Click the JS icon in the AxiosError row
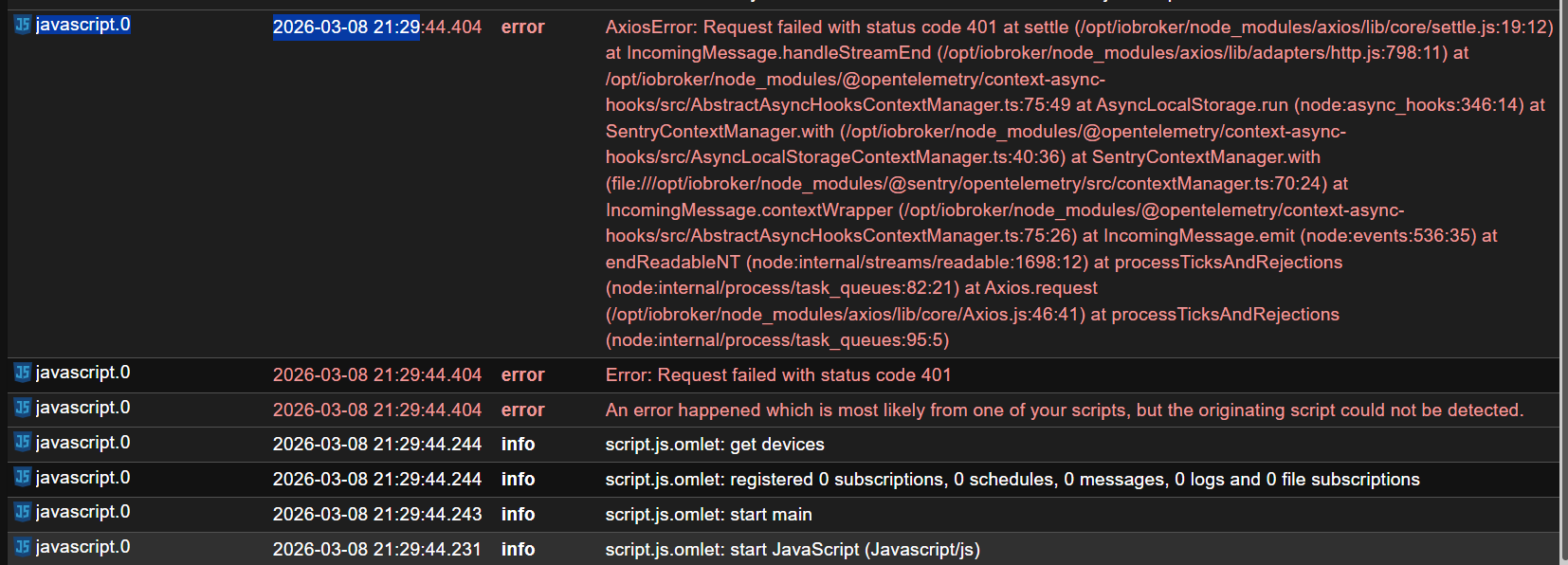Image resolution: width=1568 pixels, height=565 pixels. pos(23,25)
